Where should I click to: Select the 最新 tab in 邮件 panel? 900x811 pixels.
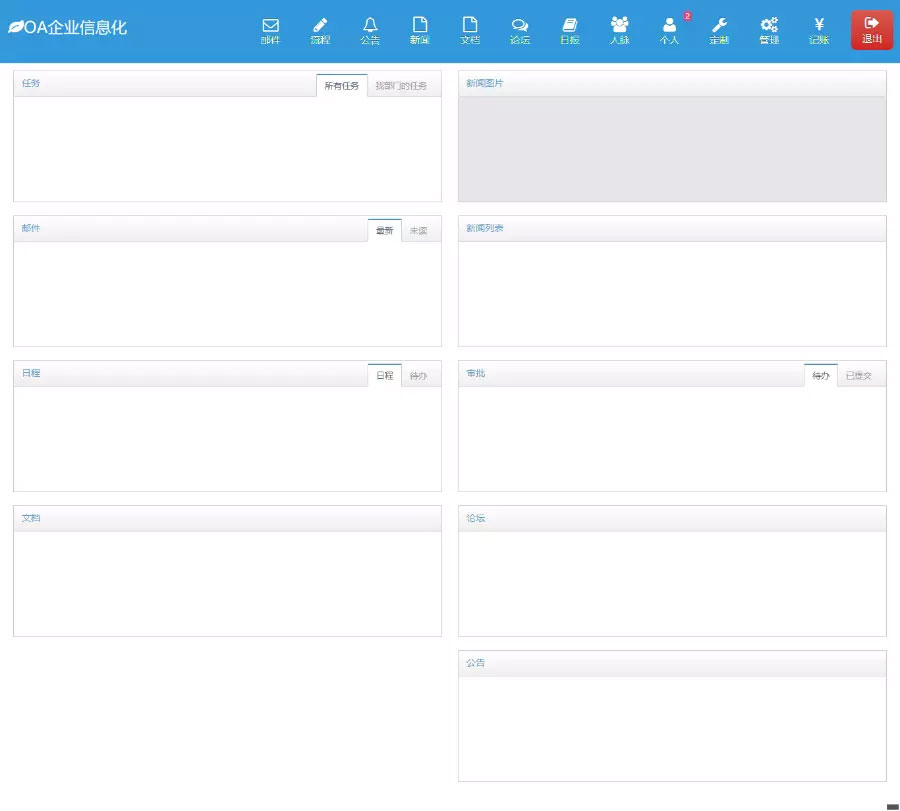(x=385, y=231)
